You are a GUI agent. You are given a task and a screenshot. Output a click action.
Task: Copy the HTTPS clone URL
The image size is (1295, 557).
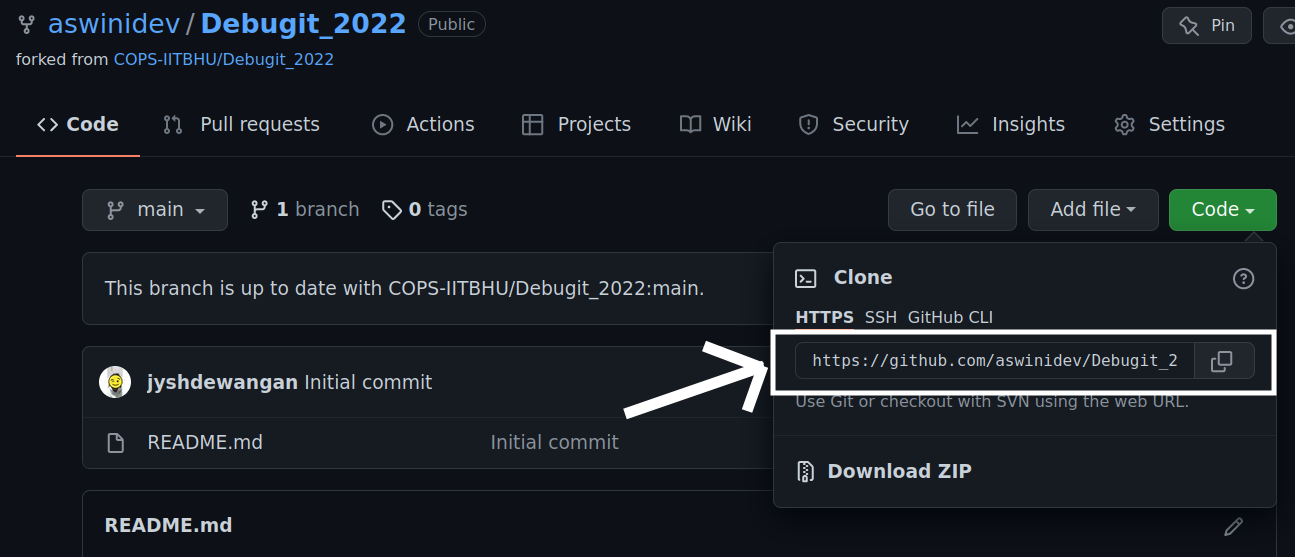coord(1221,361)
